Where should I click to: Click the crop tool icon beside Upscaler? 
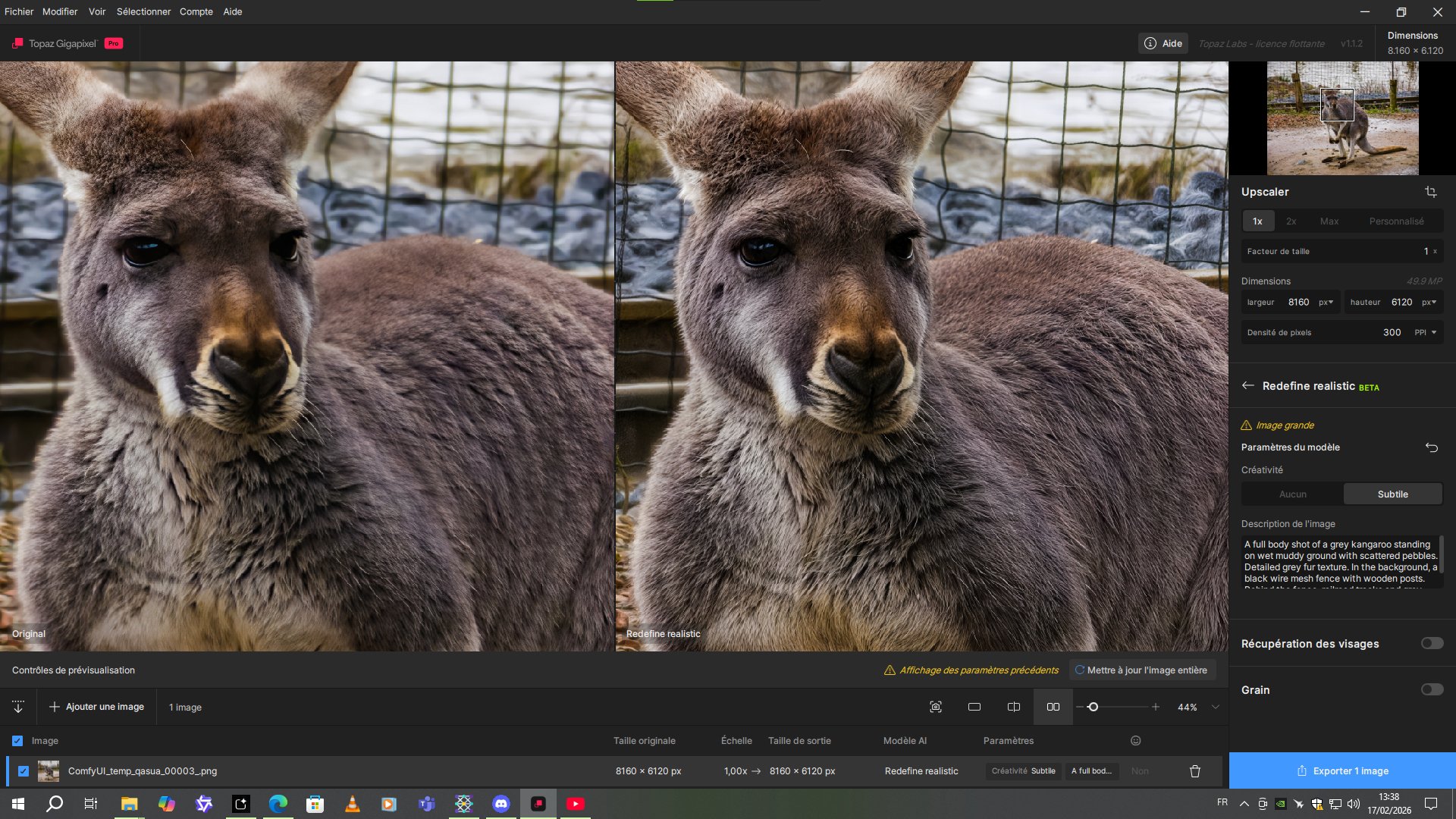tap(1430, 192)
